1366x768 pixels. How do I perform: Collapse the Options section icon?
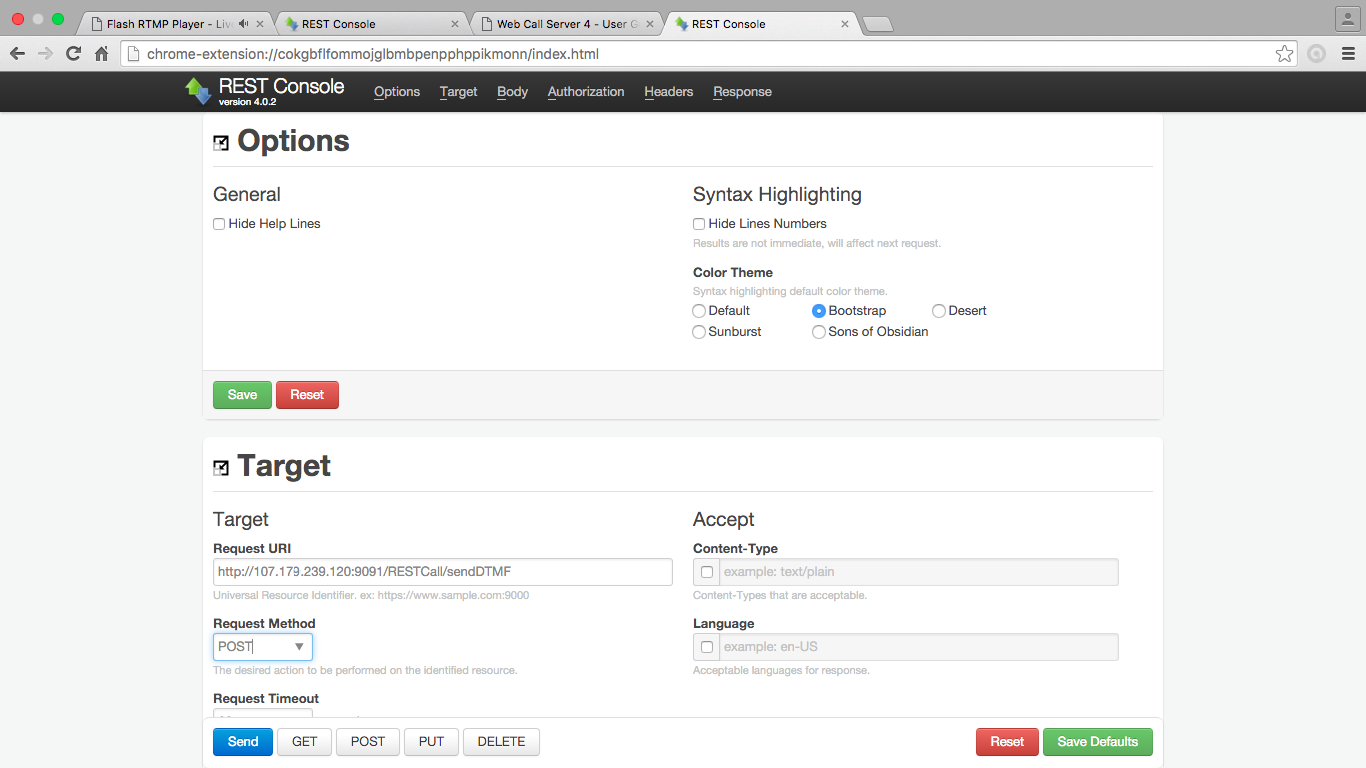click(x=221, y=143)
